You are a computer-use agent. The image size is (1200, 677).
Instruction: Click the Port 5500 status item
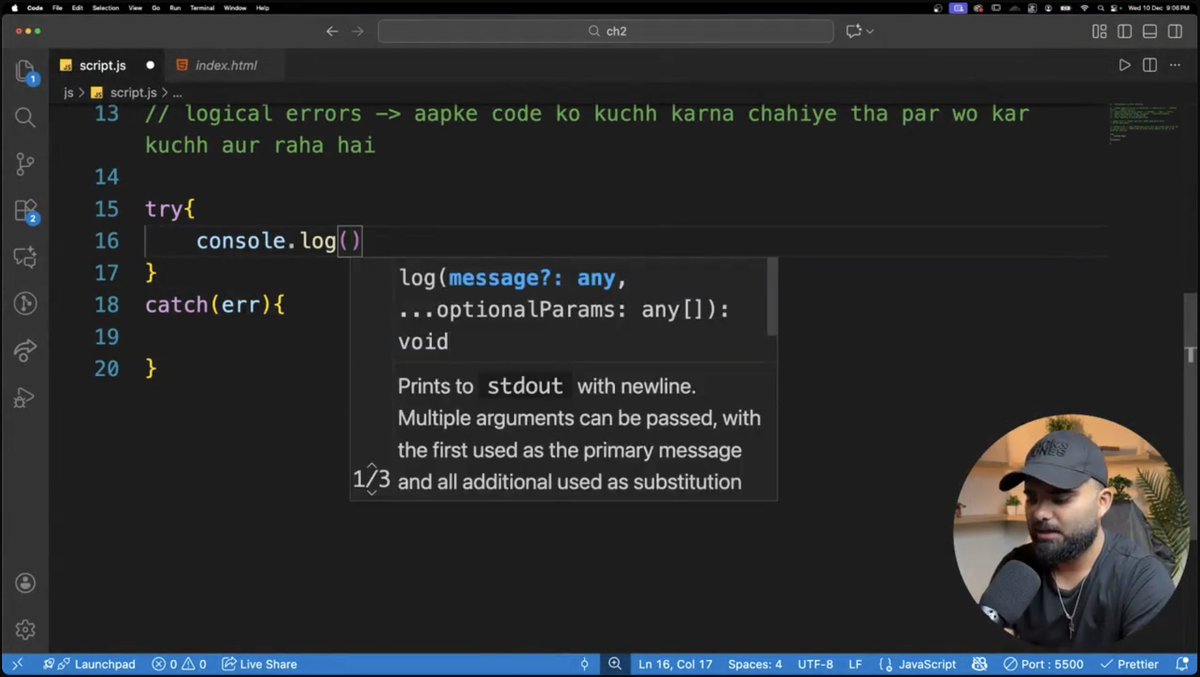tap(1044, 663)
